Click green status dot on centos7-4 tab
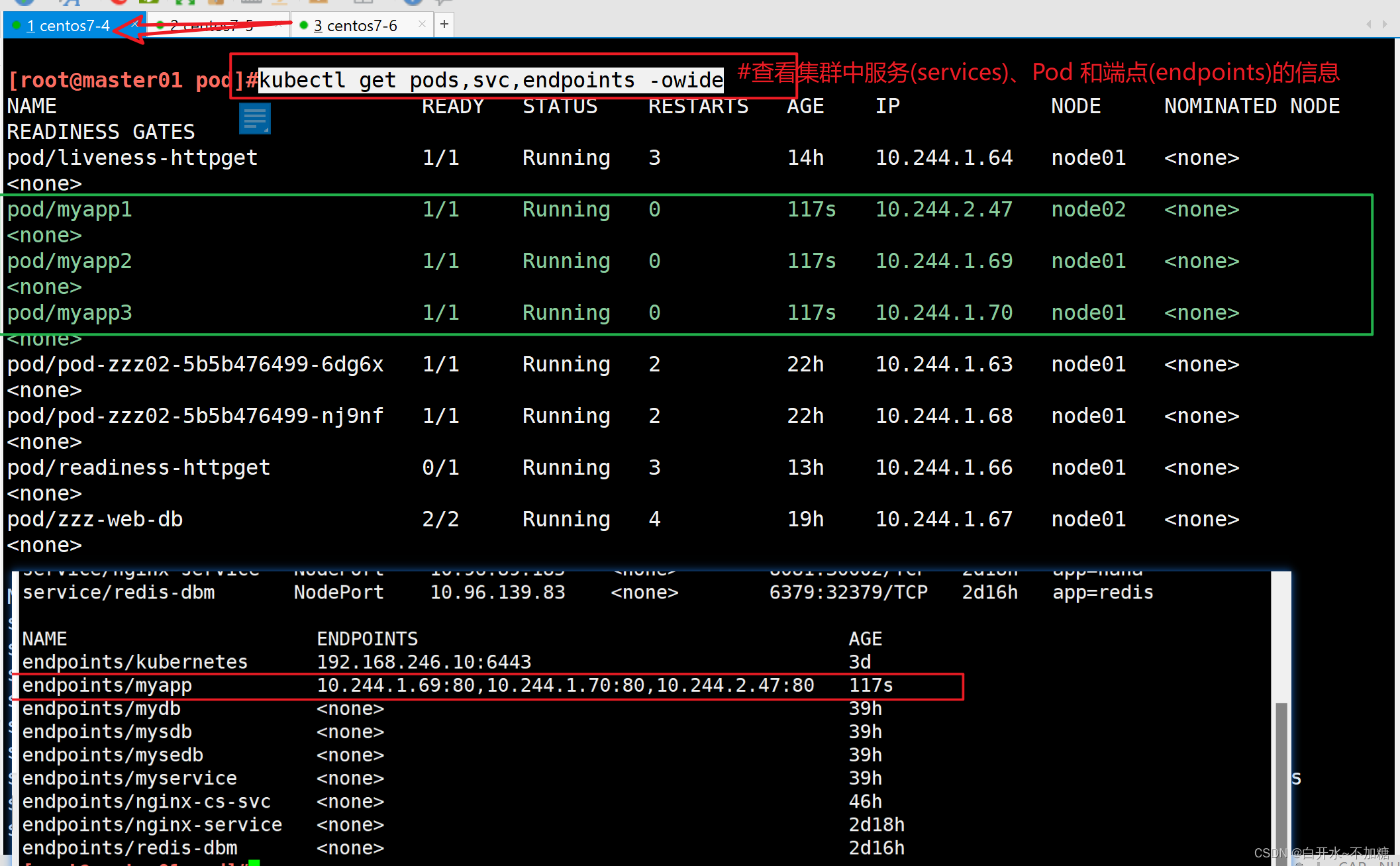The width and height of the screenshot is (1400, 866). click(17, 25)
